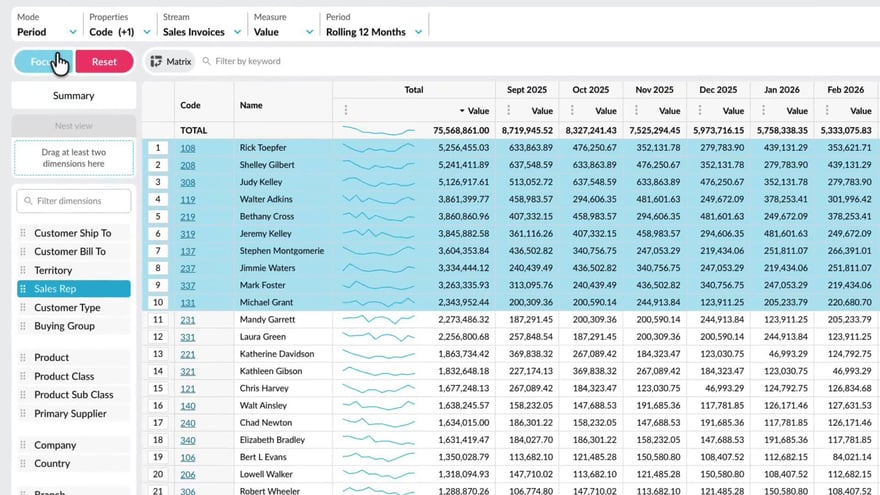880x495 pixels.
Task: Click the Filter by keyword search field
Action: [248, 61]
